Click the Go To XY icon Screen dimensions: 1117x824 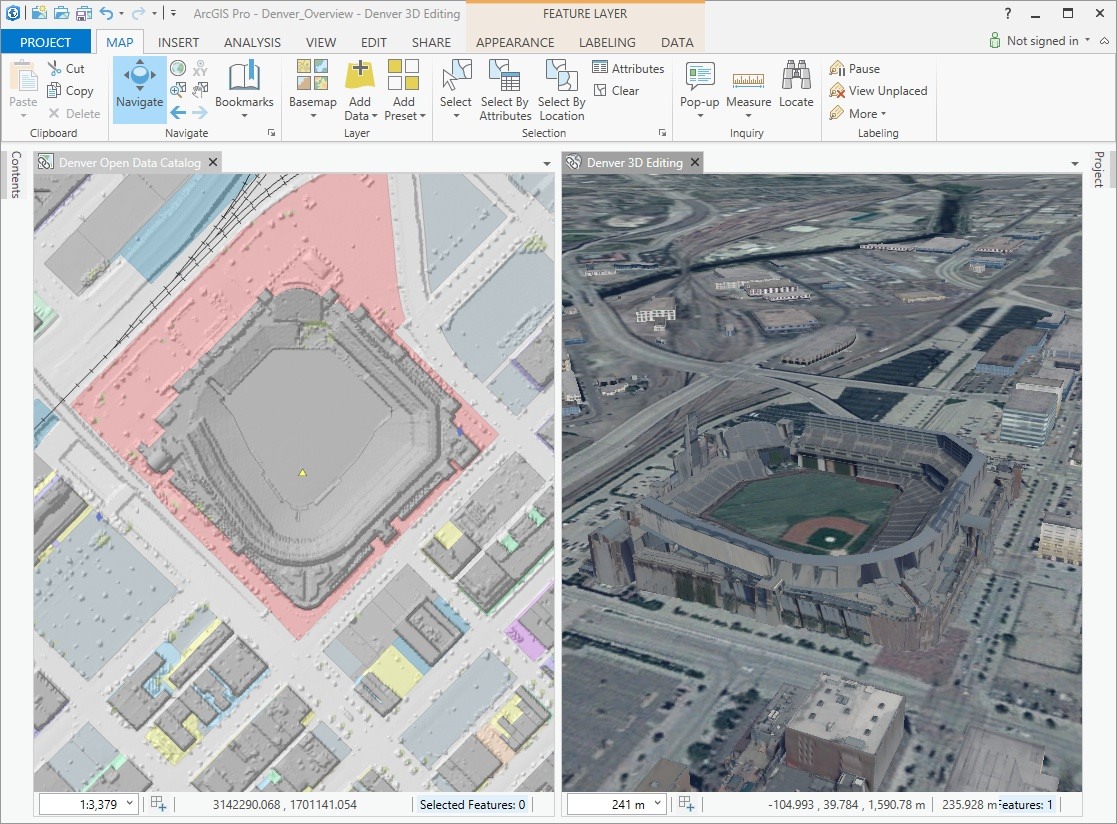tap(200, 68)
